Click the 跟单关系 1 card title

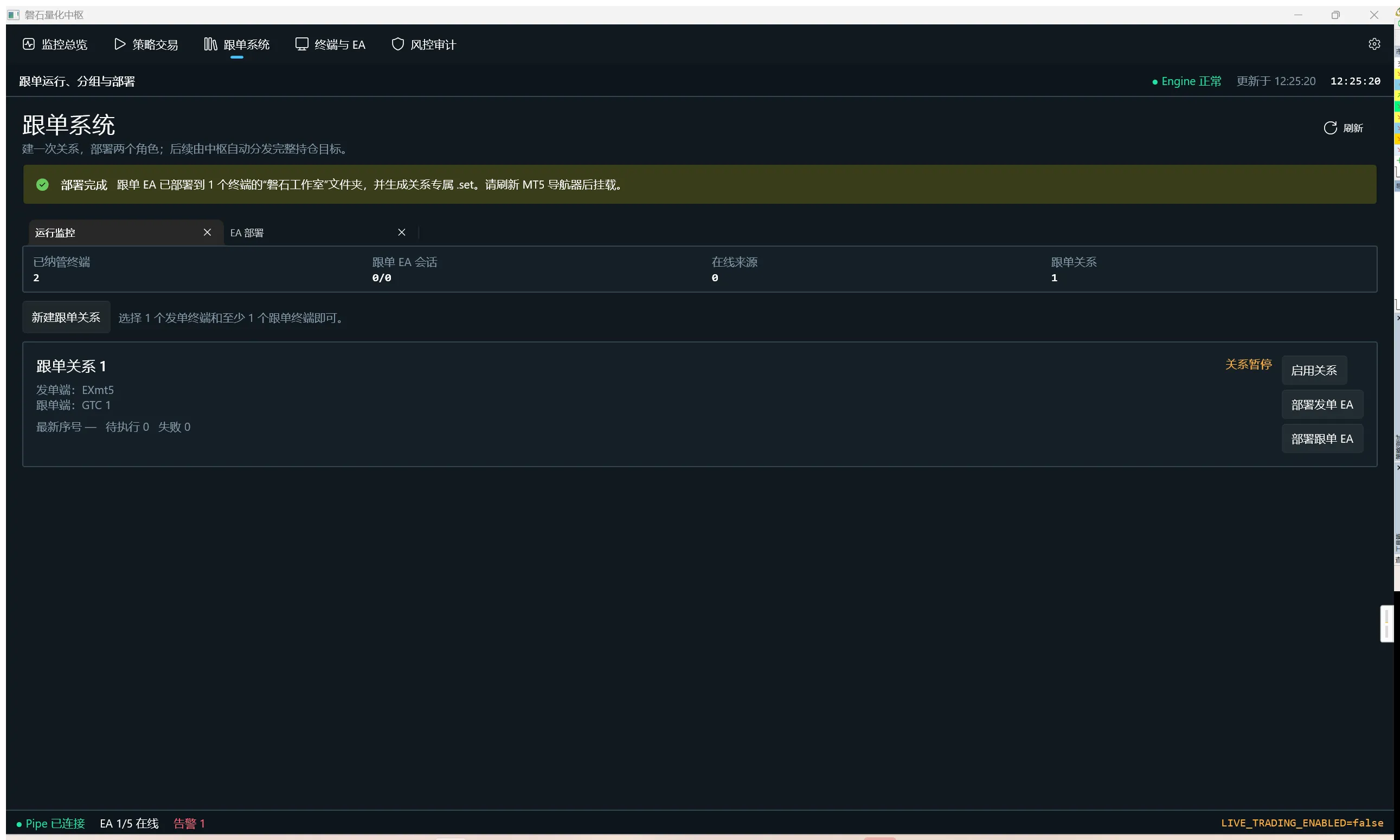click(x=72, y=366)
